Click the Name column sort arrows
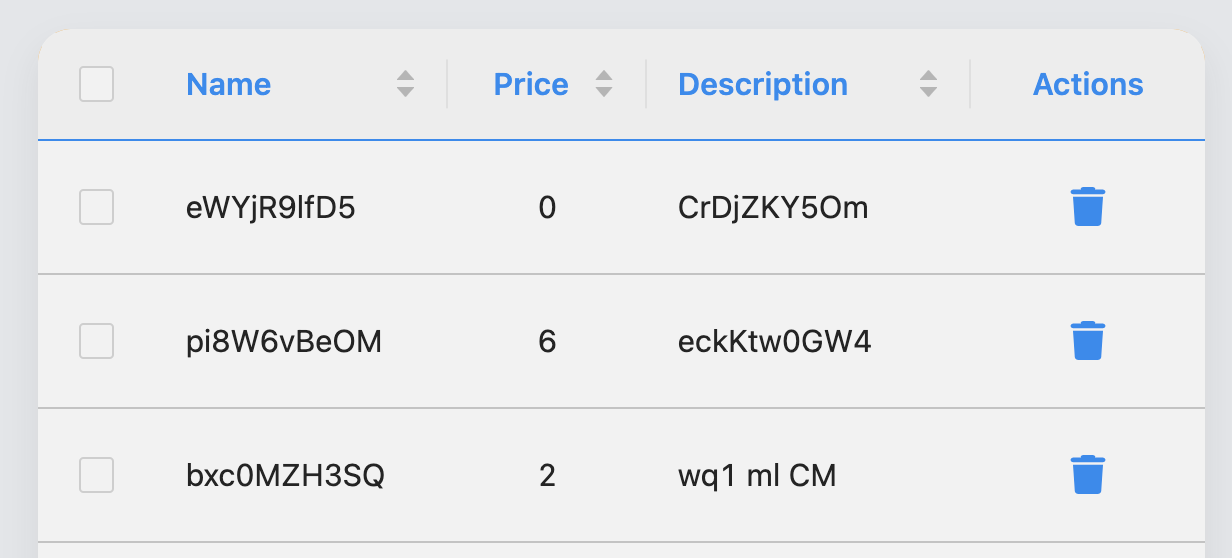 (405, 84)
